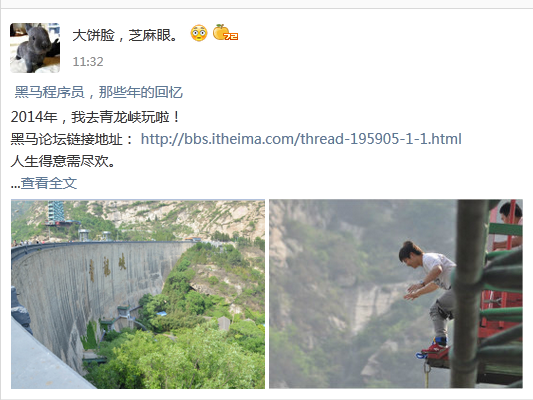533x400 pixels.
Task: Click the jumper's red ankle harness
Action: 434,350
